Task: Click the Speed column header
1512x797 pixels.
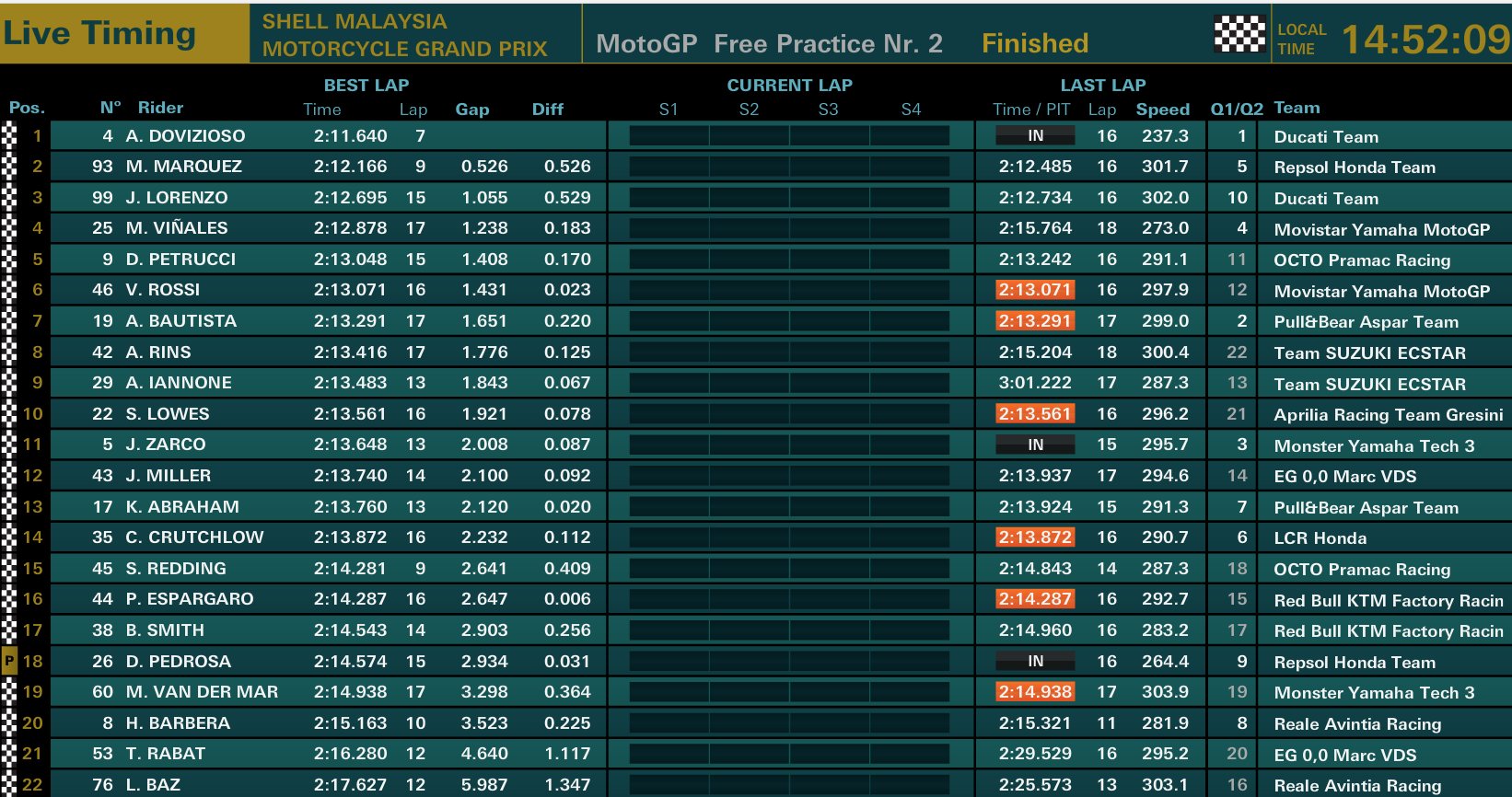Action: [1163, 110]
